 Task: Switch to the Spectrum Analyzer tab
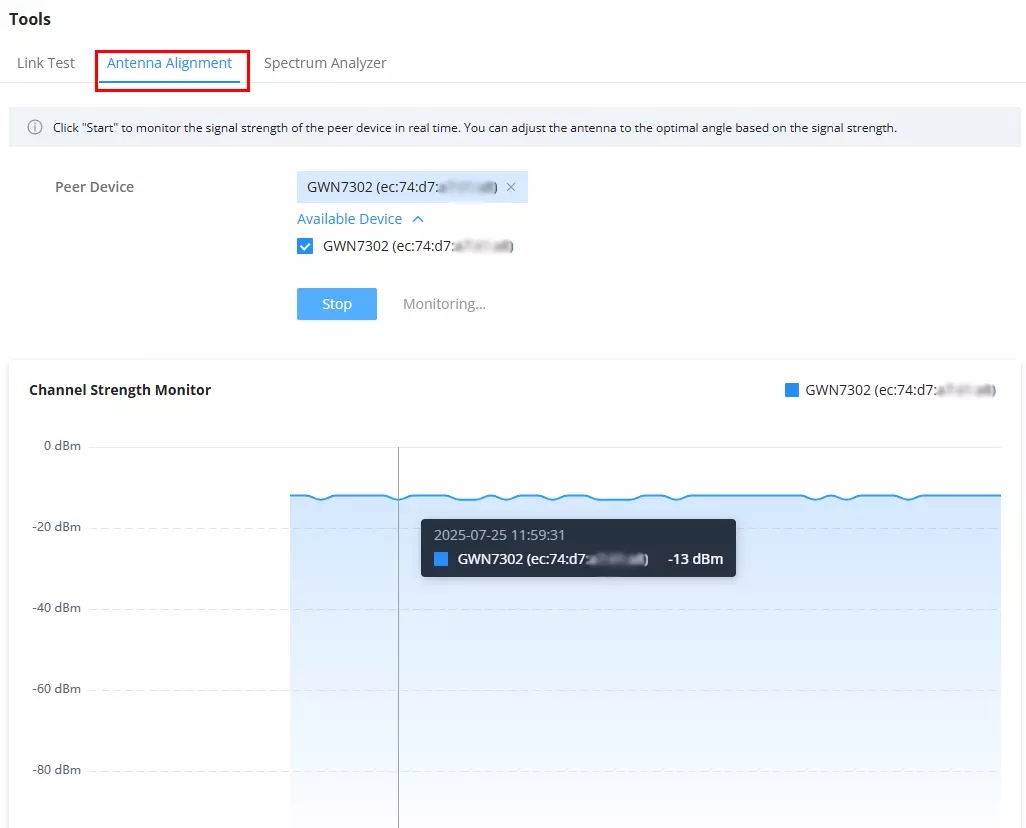(325, 63)
